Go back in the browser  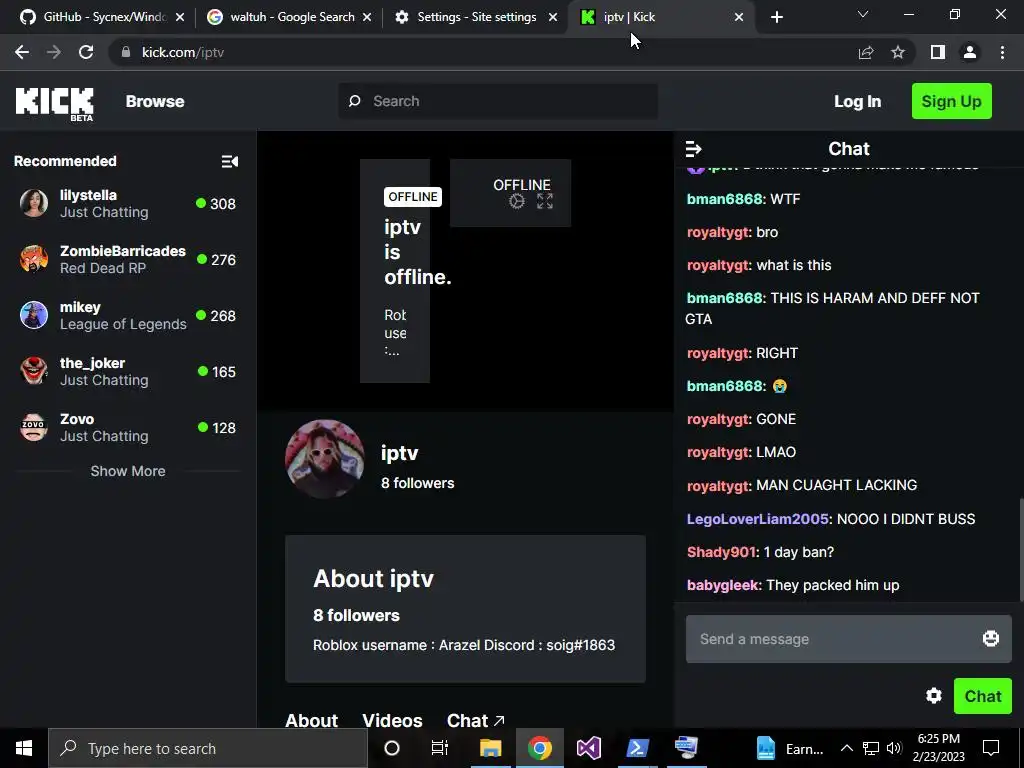coord(22,52)
